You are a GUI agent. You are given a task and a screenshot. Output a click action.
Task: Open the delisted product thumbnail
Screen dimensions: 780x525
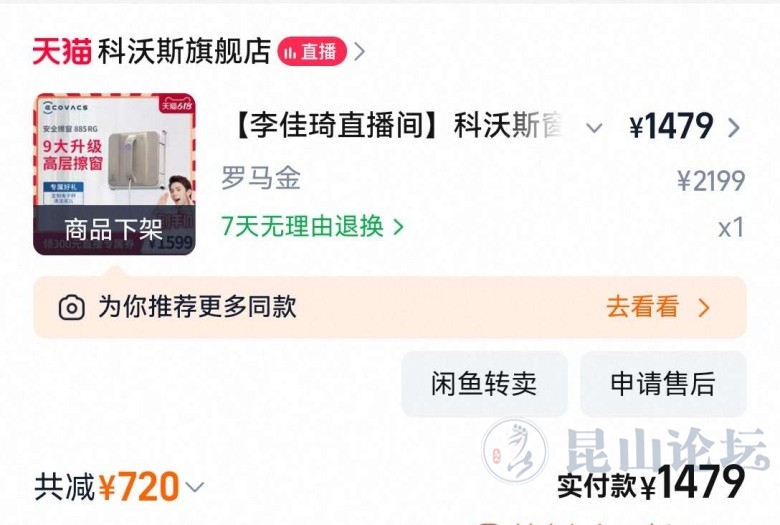tap(114, 174)
